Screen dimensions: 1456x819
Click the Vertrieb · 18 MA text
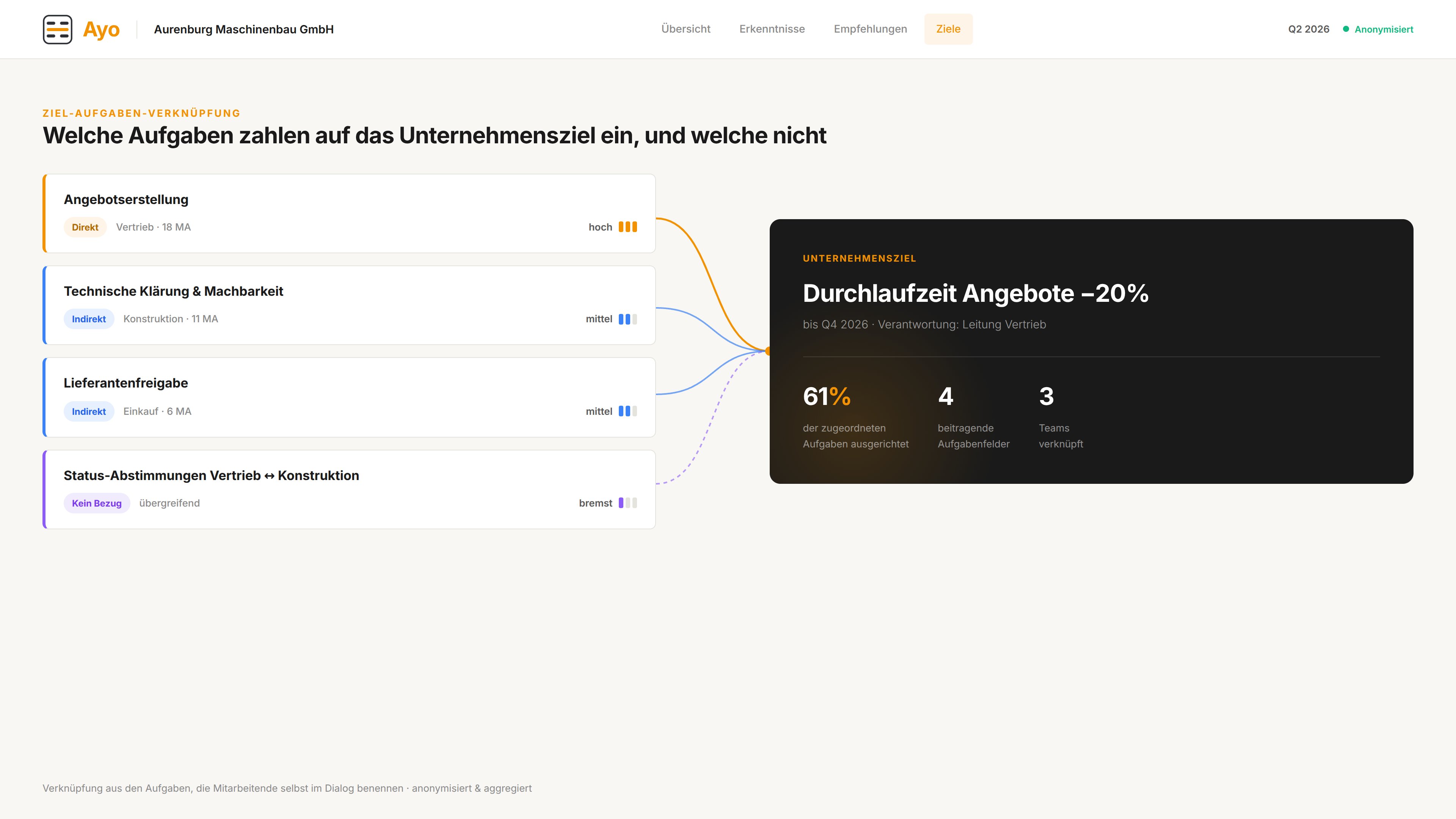point(153,227)
